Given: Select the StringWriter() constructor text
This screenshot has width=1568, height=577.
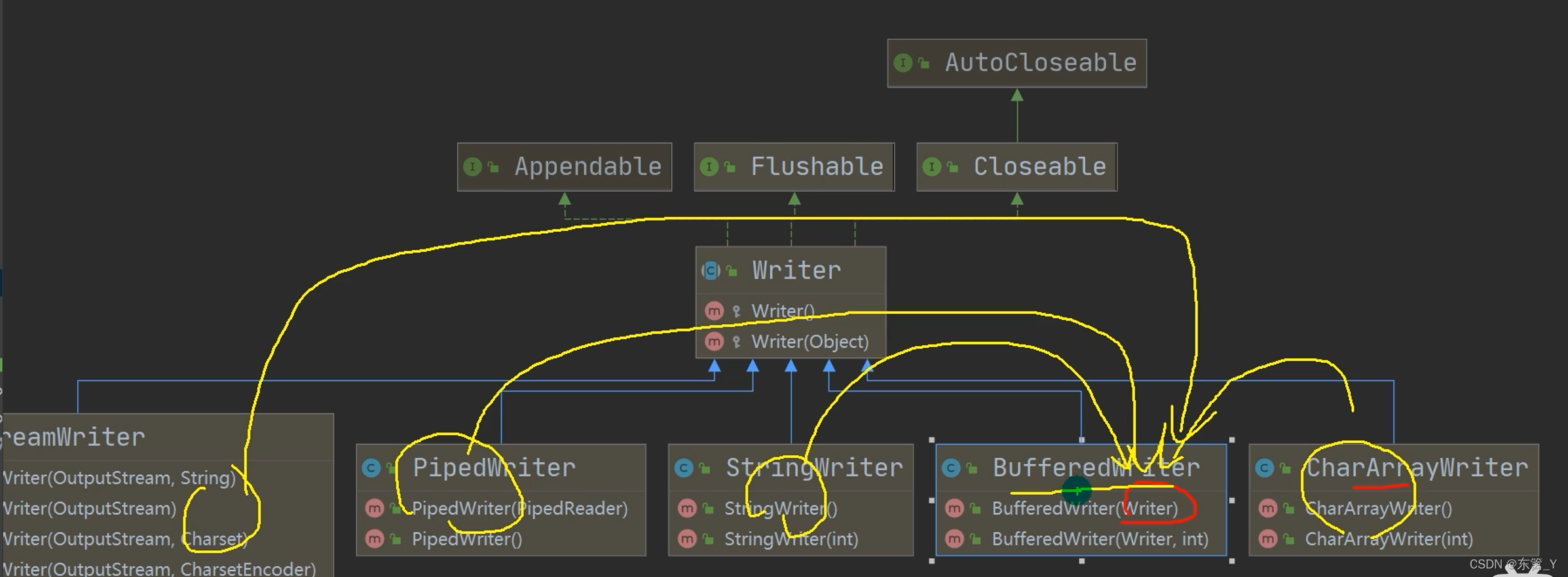Looking at the screenshot, I should pyautogui.click(x=781, y=508).
